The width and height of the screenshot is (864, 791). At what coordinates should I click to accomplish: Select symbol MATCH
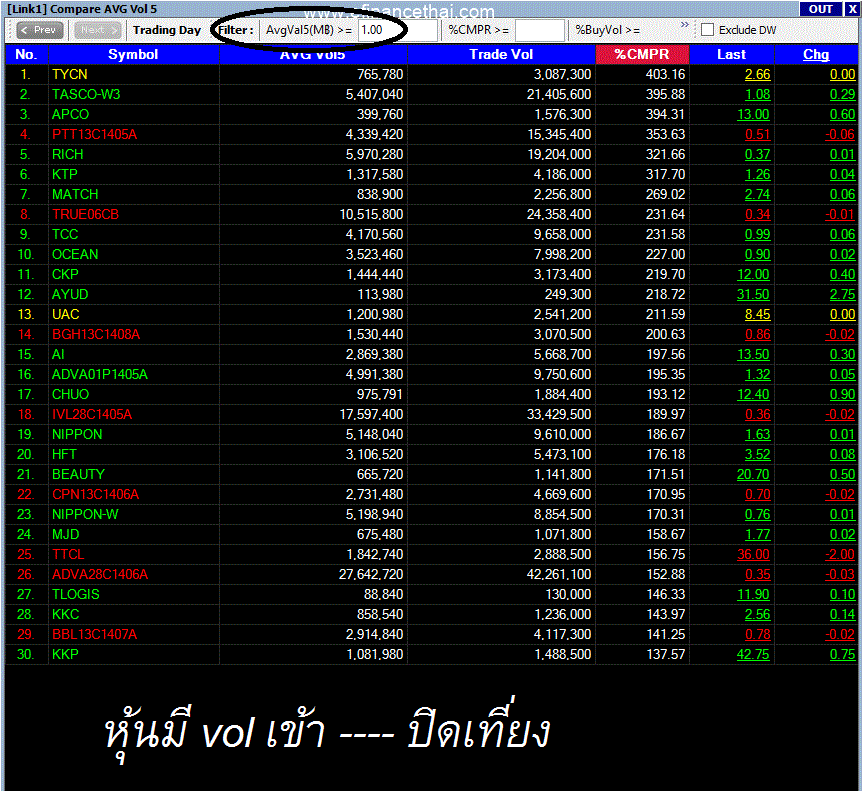click(x=75, y=194)
